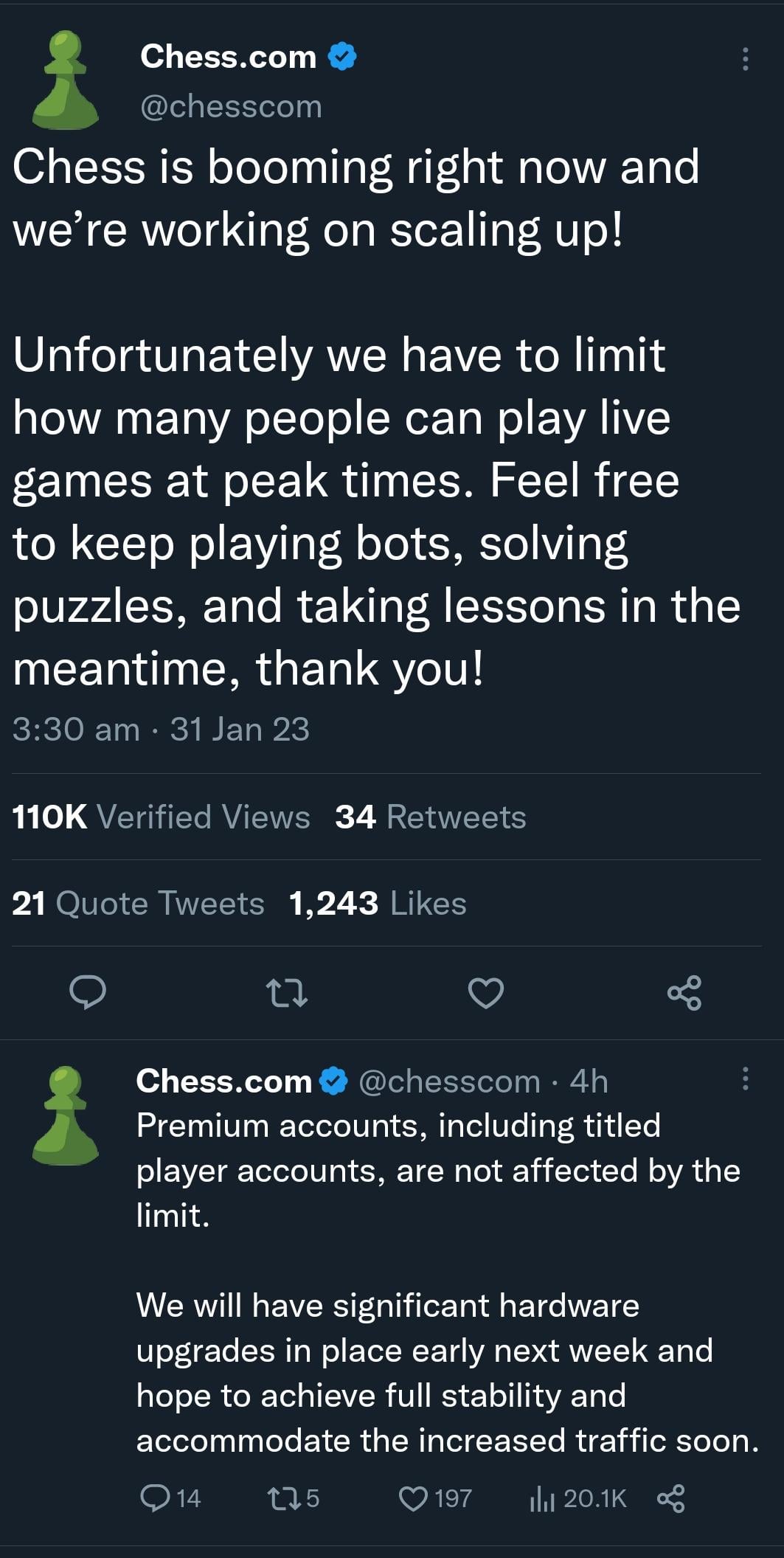This screenshot has height=1558, width=784.
Task: Retweet the main Chess.com tweet
Action: pyautogui.click(x=286, y=993)
